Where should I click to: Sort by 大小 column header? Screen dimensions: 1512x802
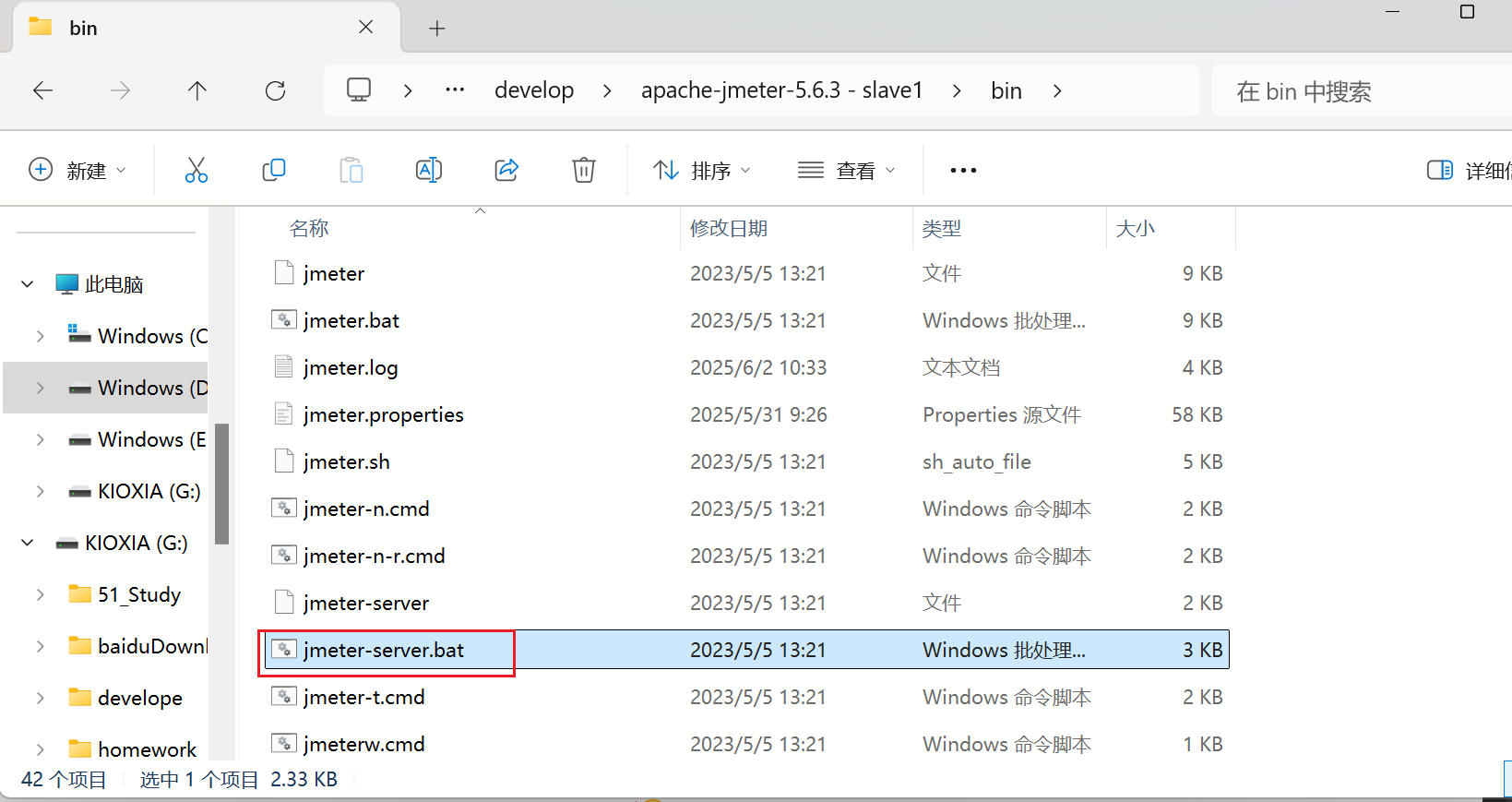click(1136, 228)
